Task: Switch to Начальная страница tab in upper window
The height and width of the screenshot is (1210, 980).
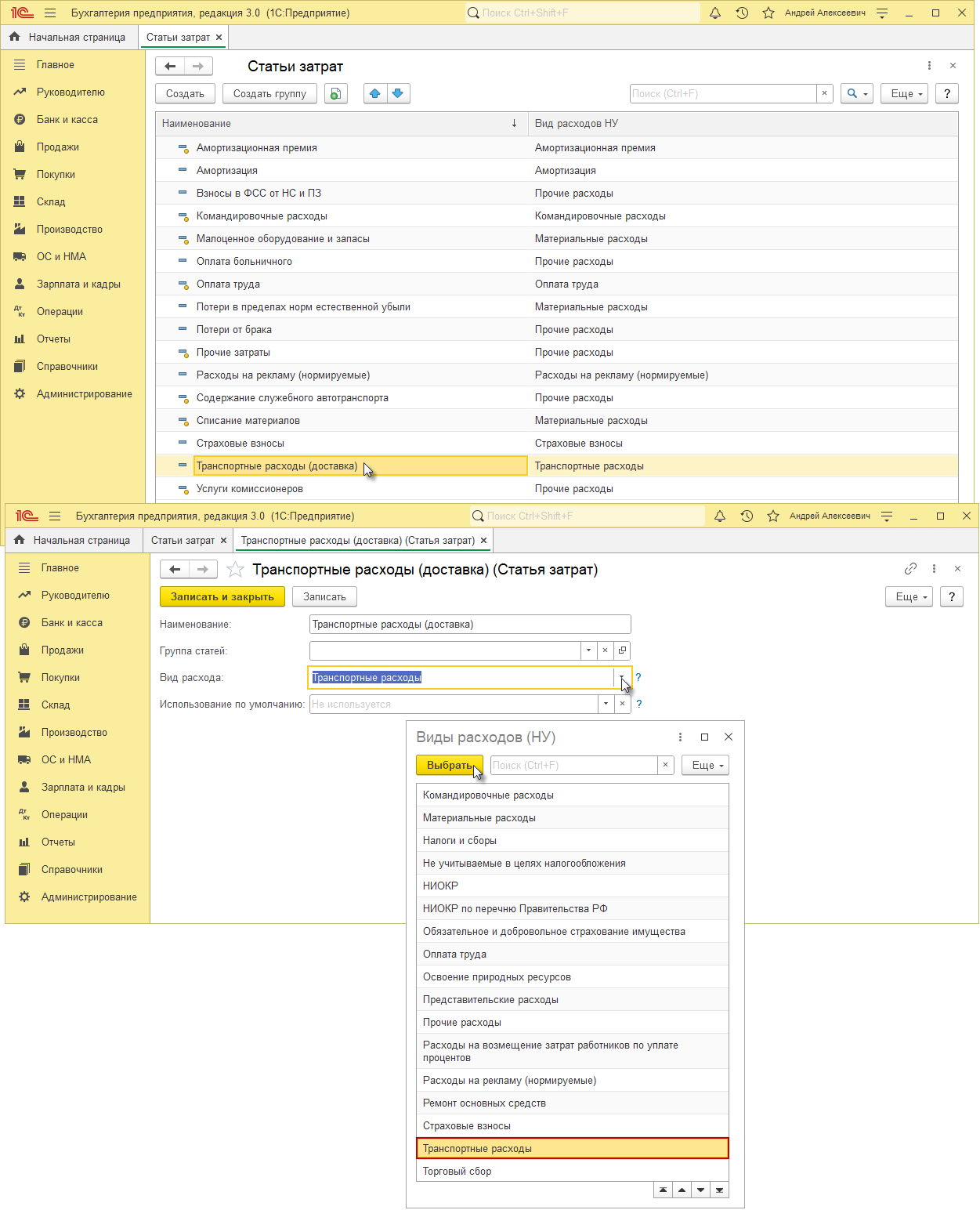Action: pos(67,37)
